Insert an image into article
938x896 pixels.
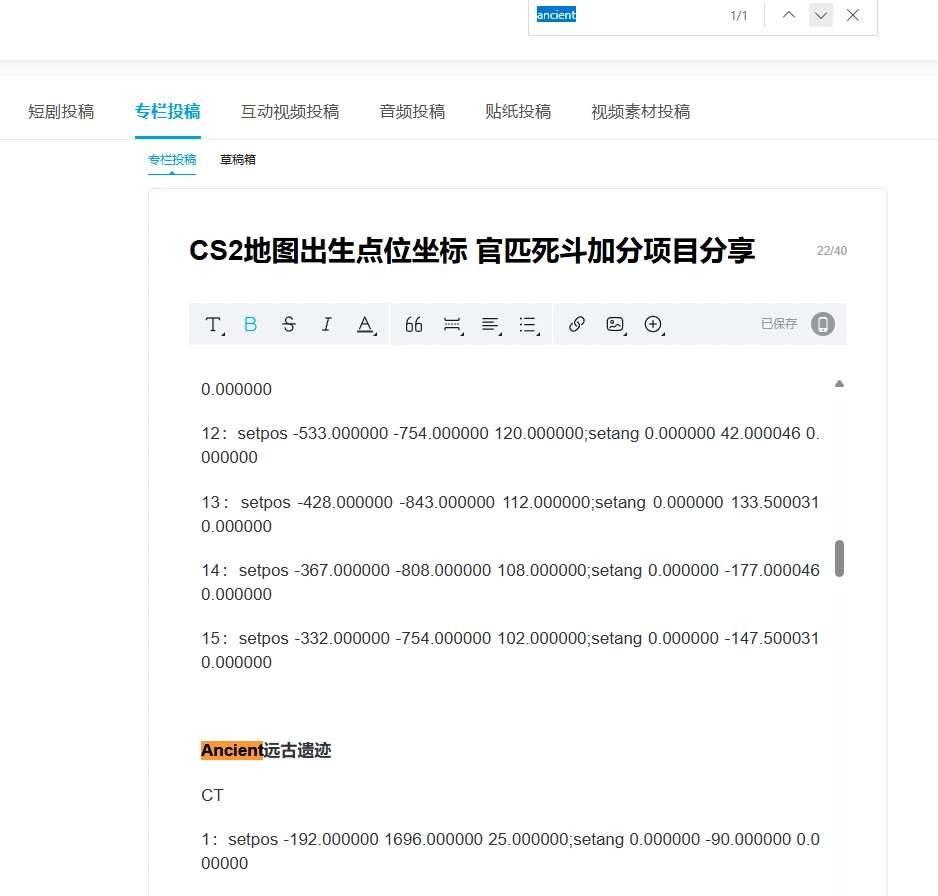point(616,325)
